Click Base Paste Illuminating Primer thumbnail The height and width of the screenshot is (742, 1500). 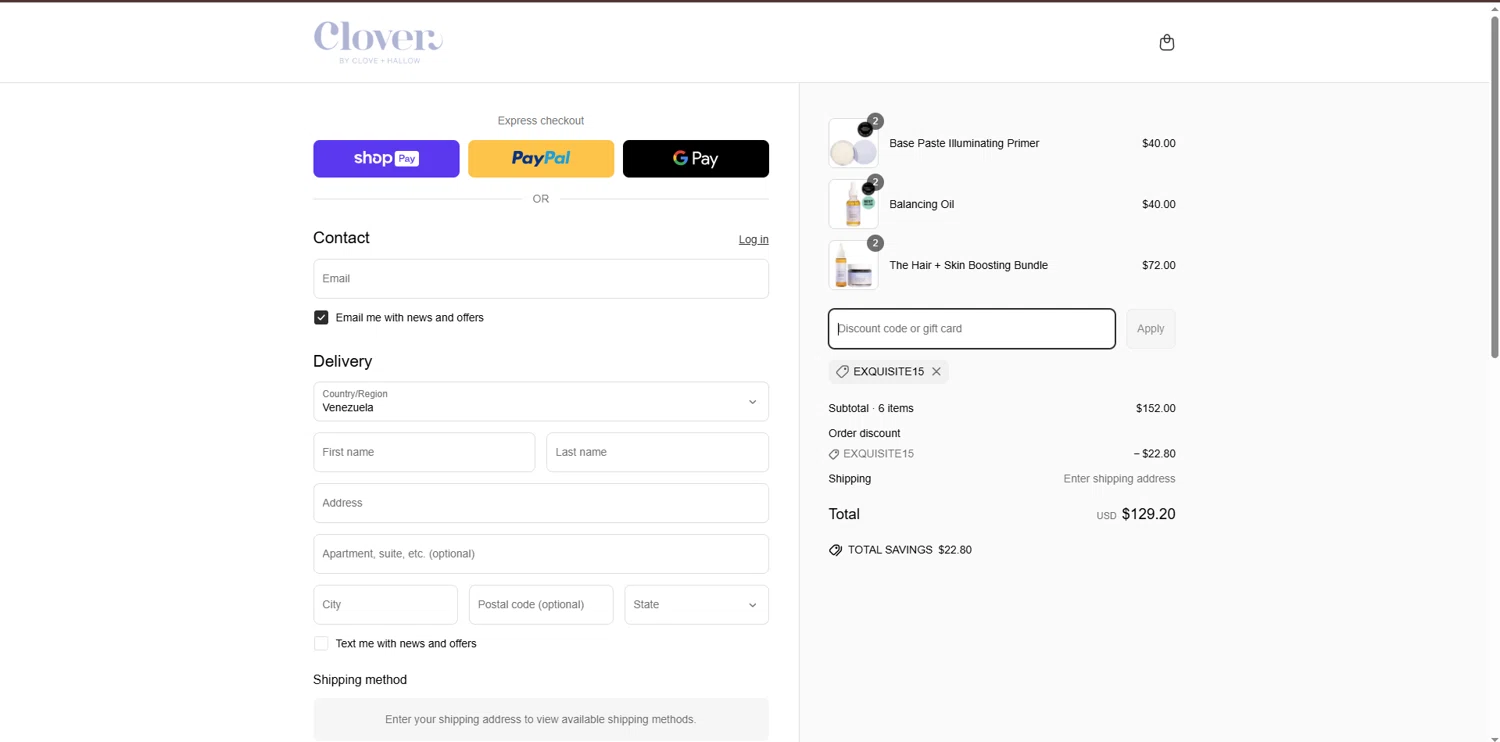(x=853, y=143)
